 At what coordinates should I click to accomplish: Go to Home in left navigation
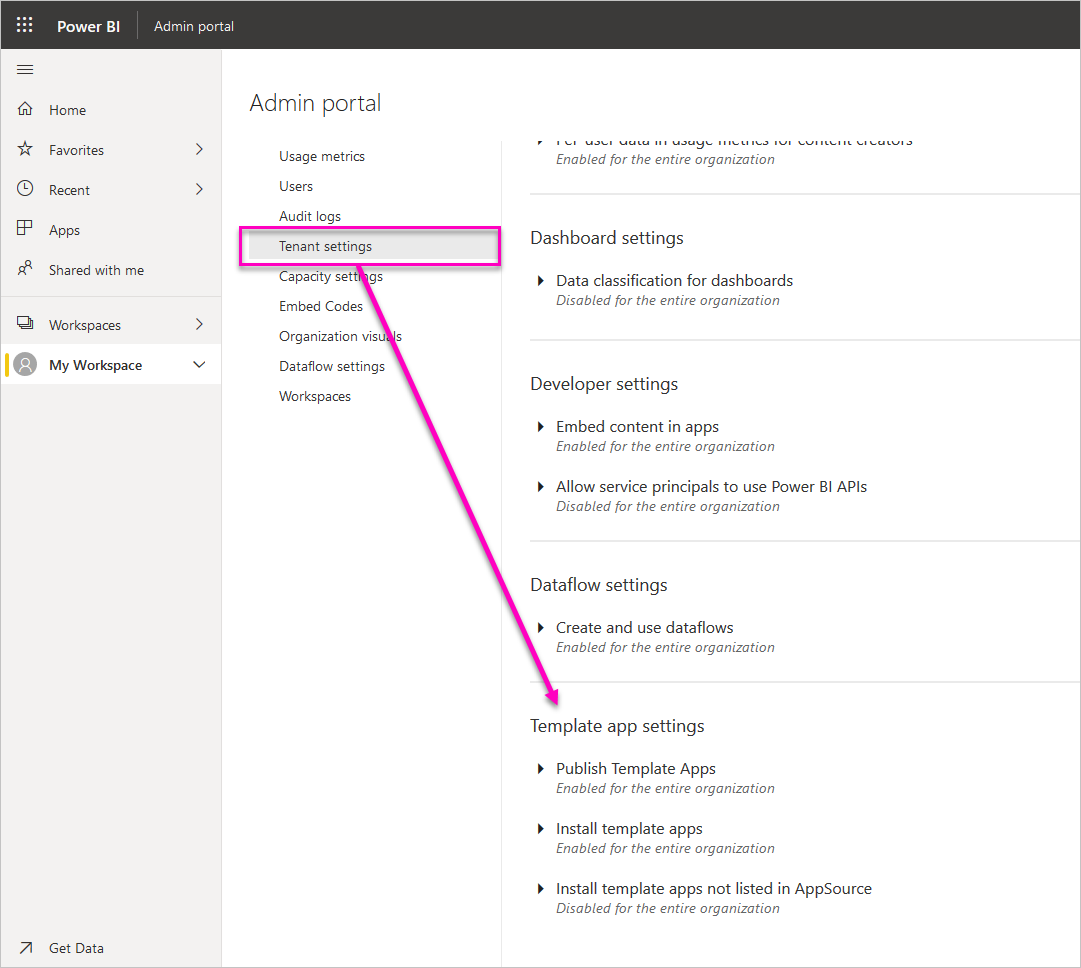(68, 110)
